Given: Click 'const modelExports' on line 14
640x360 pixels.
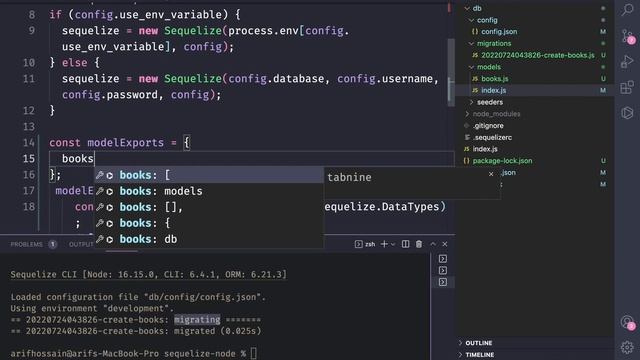Looking at the screenshot, I should pos(106,143).
